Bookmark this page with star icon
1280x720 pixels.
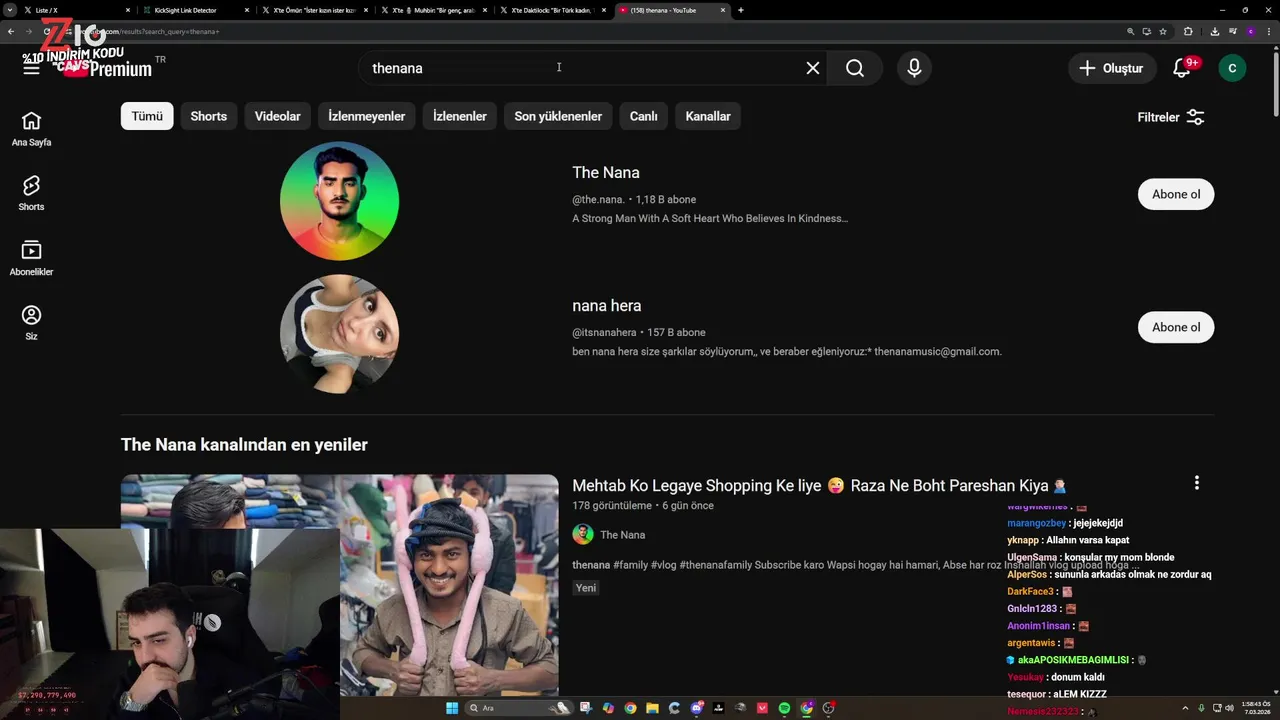pos(1163,31)
